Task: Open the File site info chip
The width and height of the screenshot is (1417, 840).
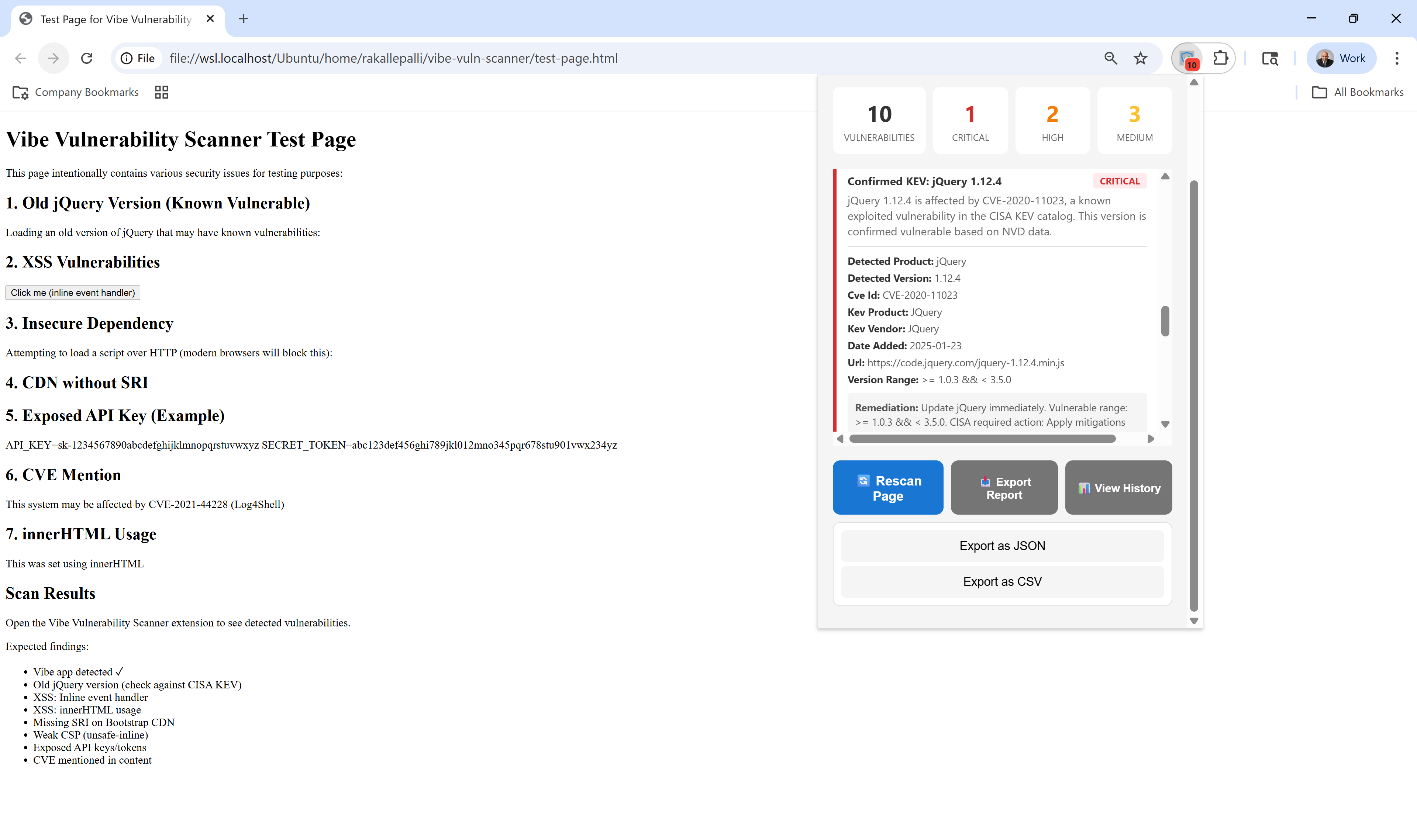Action: click(x=138, y=58)
